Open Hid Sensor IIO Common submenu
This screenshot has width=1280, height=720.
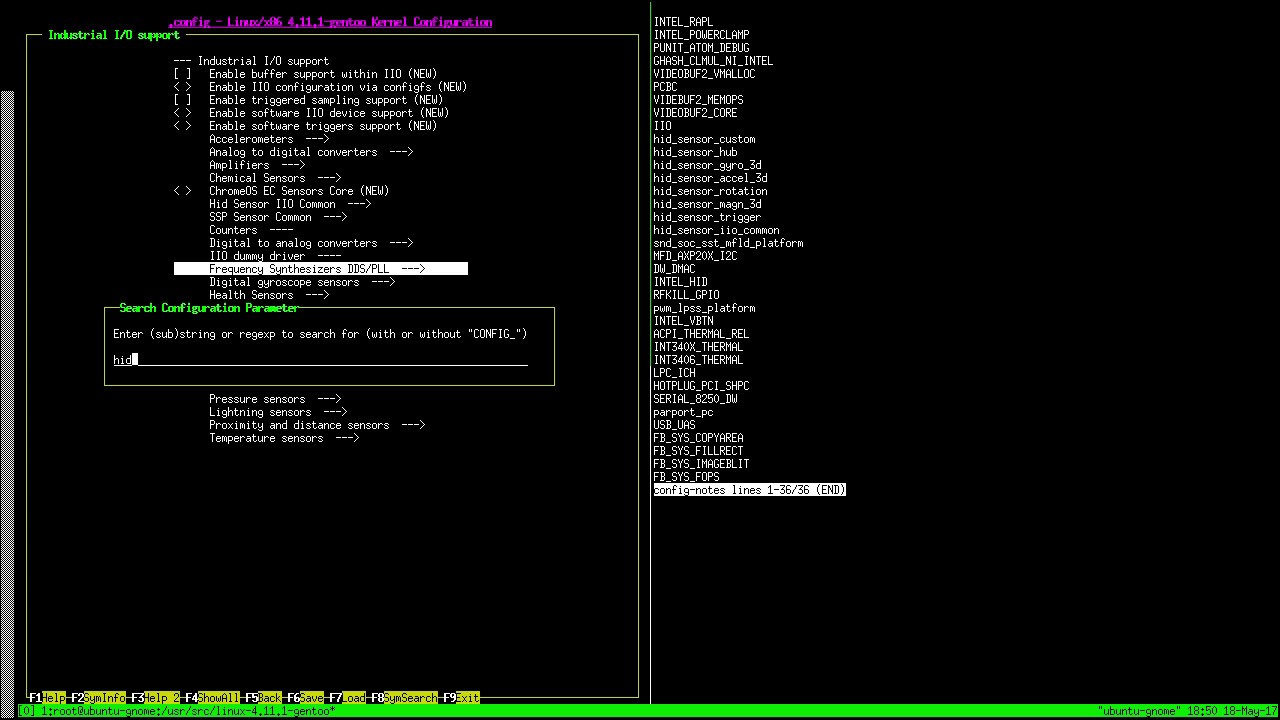(x=290, y=204)
